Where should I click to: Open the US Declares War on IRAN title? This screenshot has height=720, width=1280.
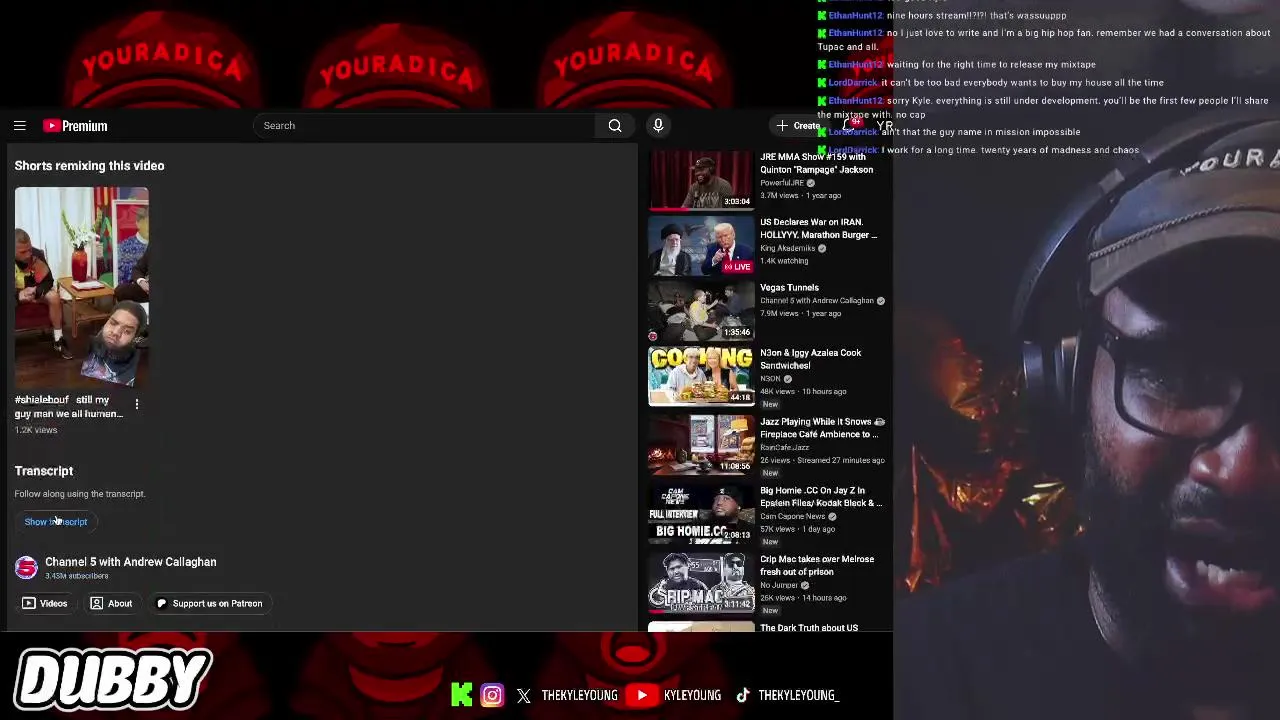[818, 229]
